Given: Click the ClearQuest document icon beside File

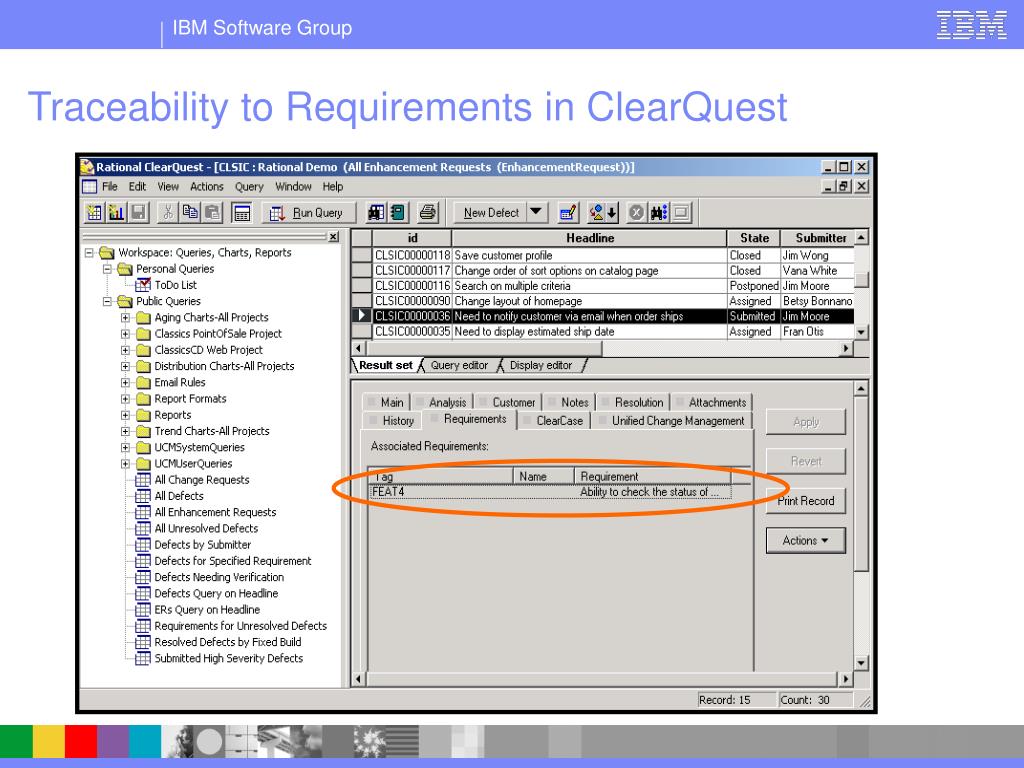Looking at the screenshot, I should pyautogui.click(x=89, y=187).
